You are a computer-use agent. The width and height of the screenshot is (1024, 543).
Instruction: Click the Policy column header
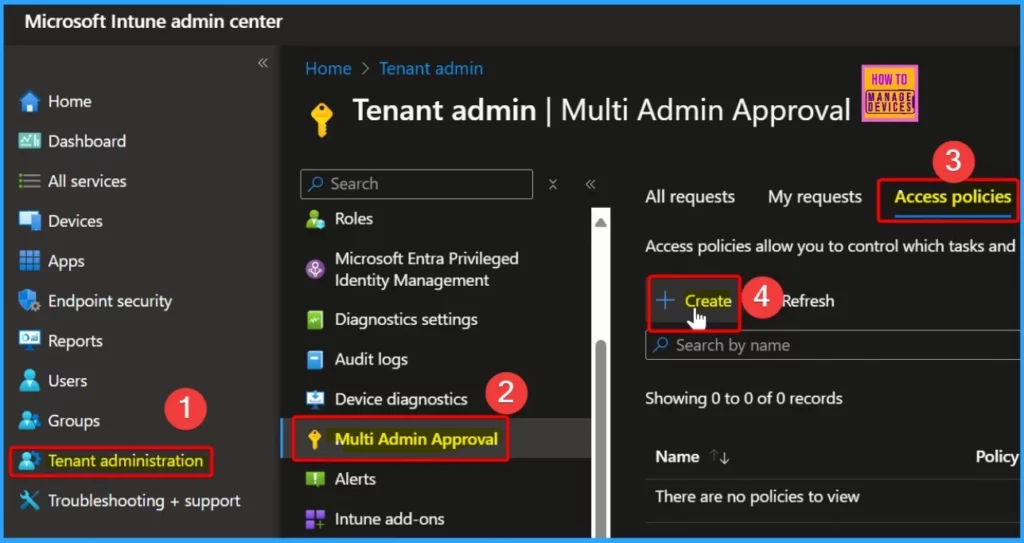coord(997,457)
